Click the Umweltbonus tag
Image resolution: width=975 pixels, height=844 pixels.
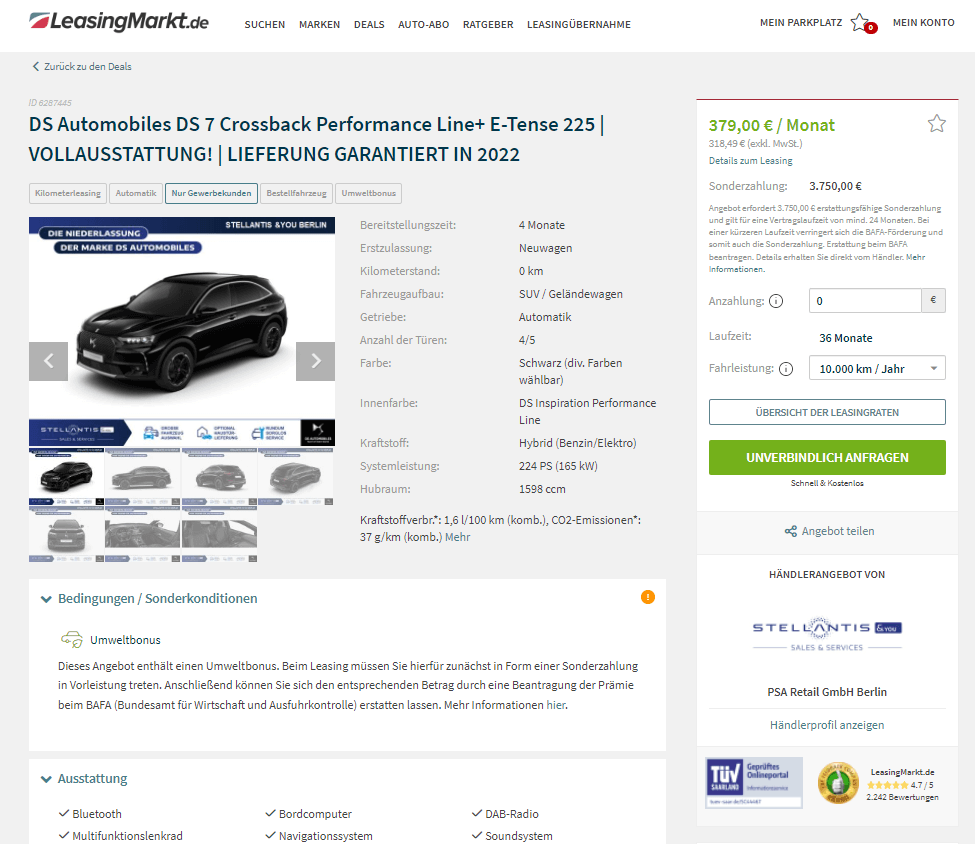(x=369, y=193)
